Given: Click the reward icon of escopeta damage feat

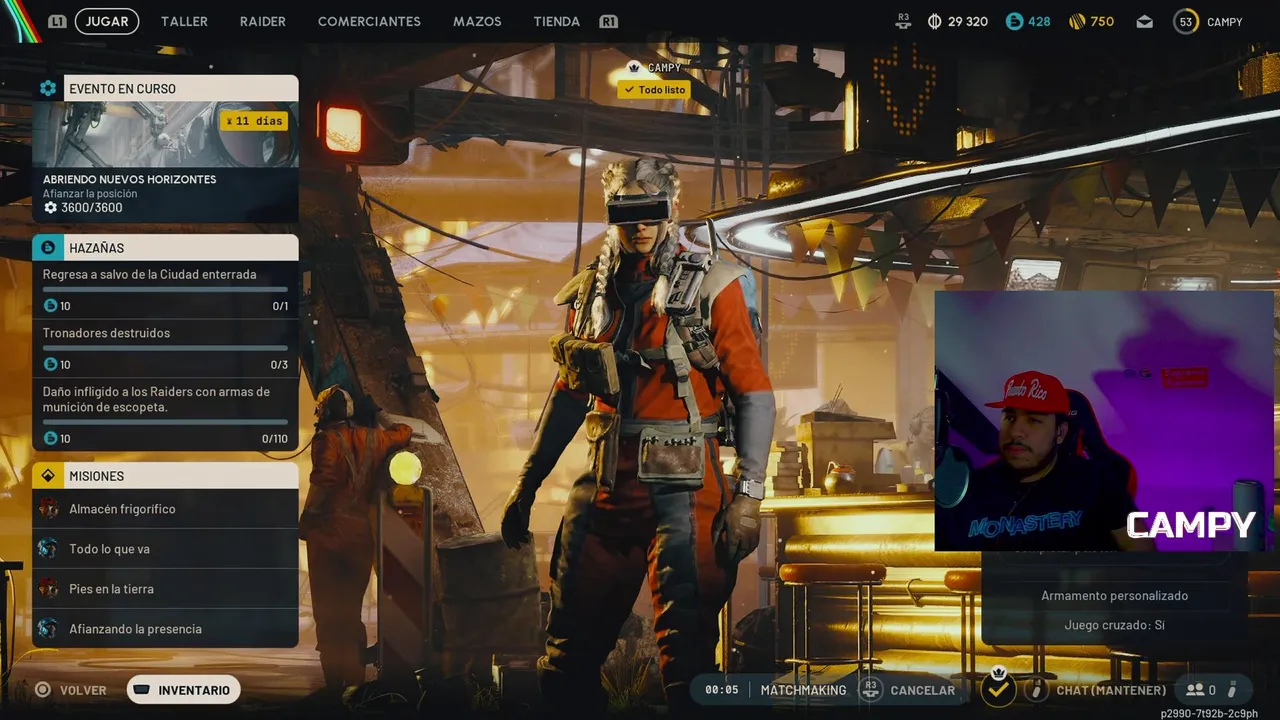Looking at the screenshot, I should (x=51, y=438).
